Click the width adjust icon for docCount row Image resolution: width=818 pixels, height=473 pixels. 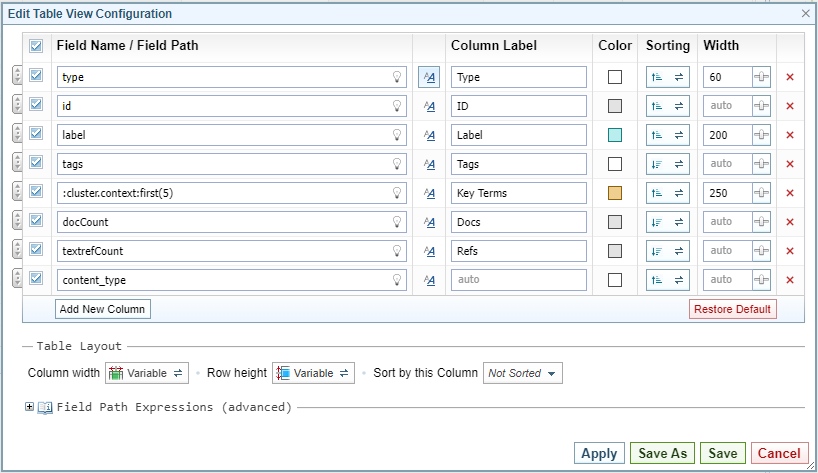(x=762, y=222)
